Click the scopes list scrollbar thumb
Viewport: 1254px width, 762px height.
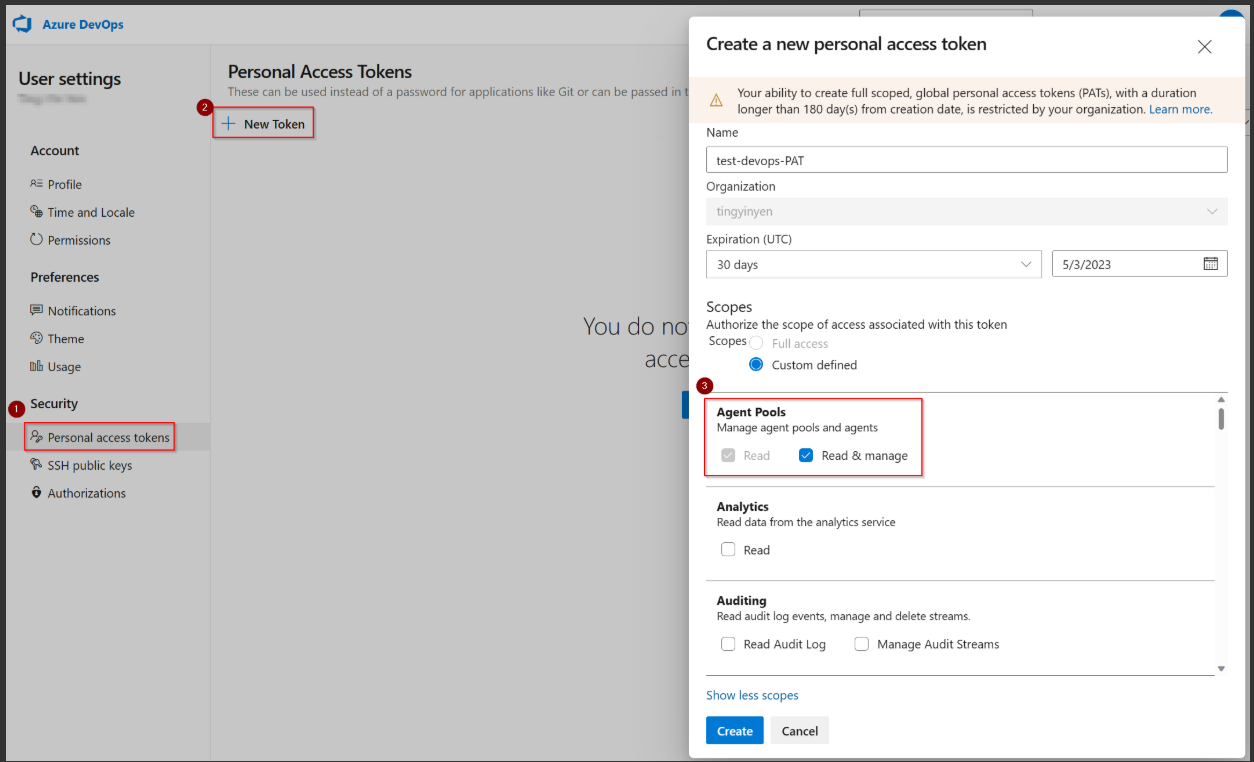pyautogui.click(x=1221, y=419)
